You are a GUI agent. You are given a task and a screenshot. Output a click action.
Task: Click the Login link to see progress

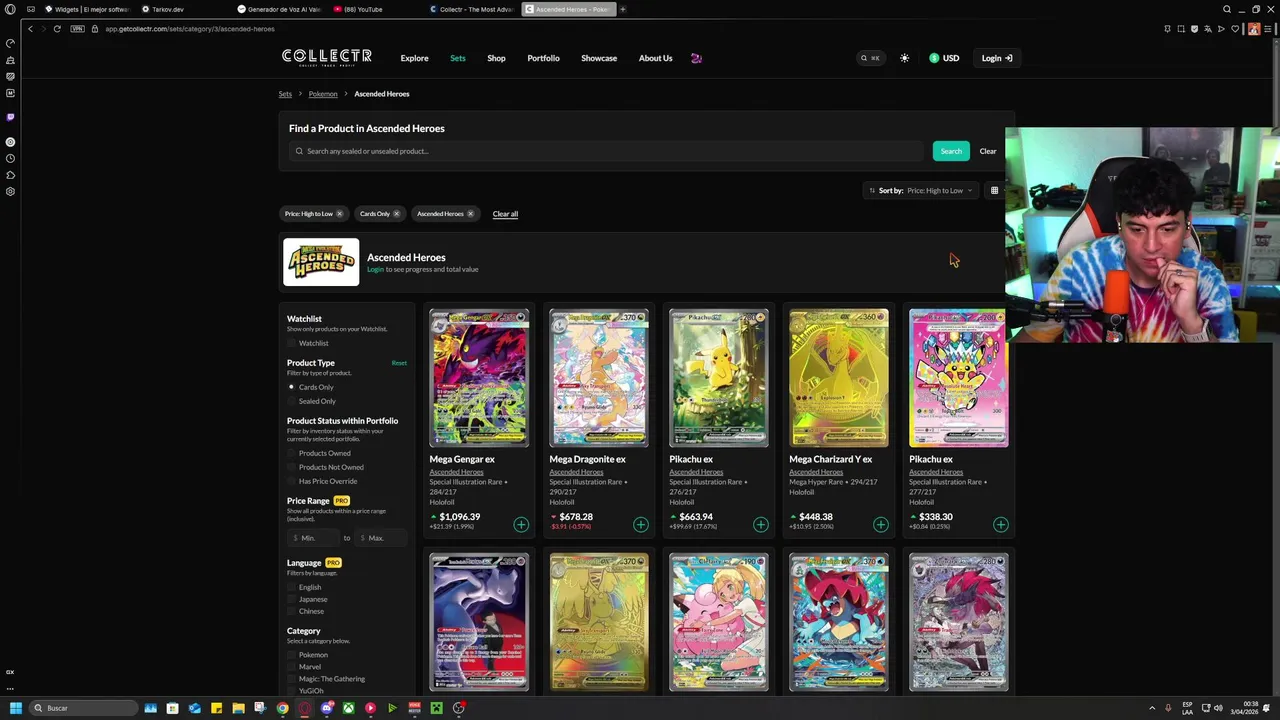[375, 269]
